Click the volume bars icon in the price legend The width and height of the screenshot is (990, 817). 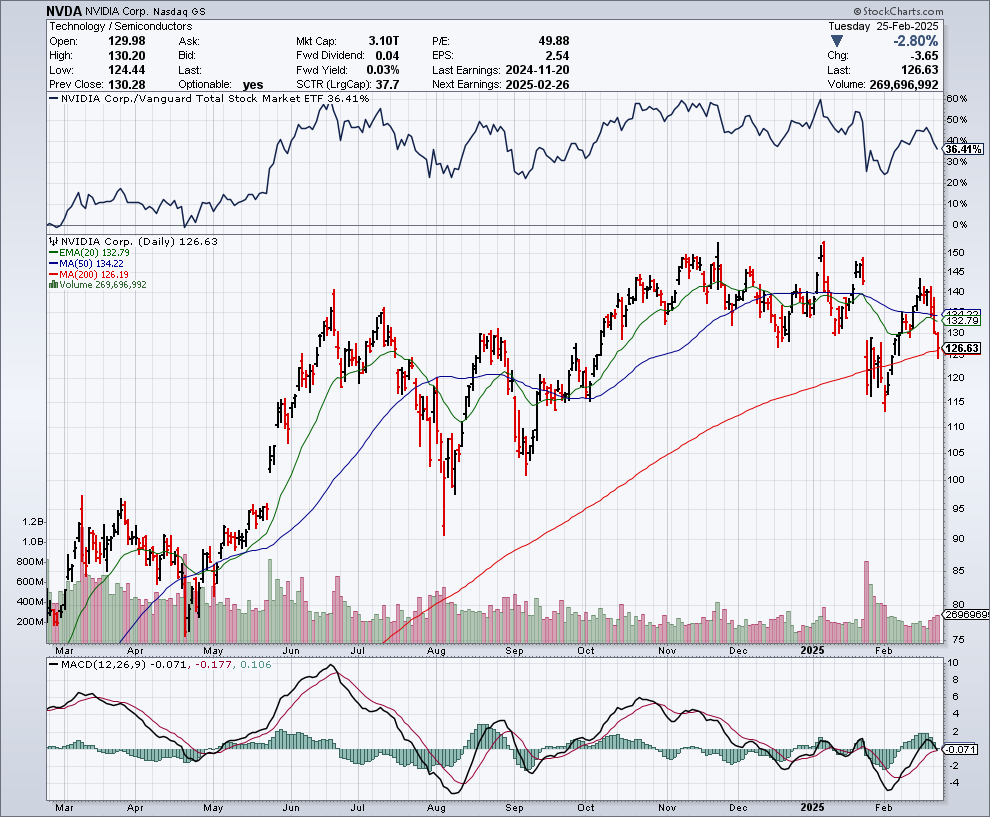(54, 285)
